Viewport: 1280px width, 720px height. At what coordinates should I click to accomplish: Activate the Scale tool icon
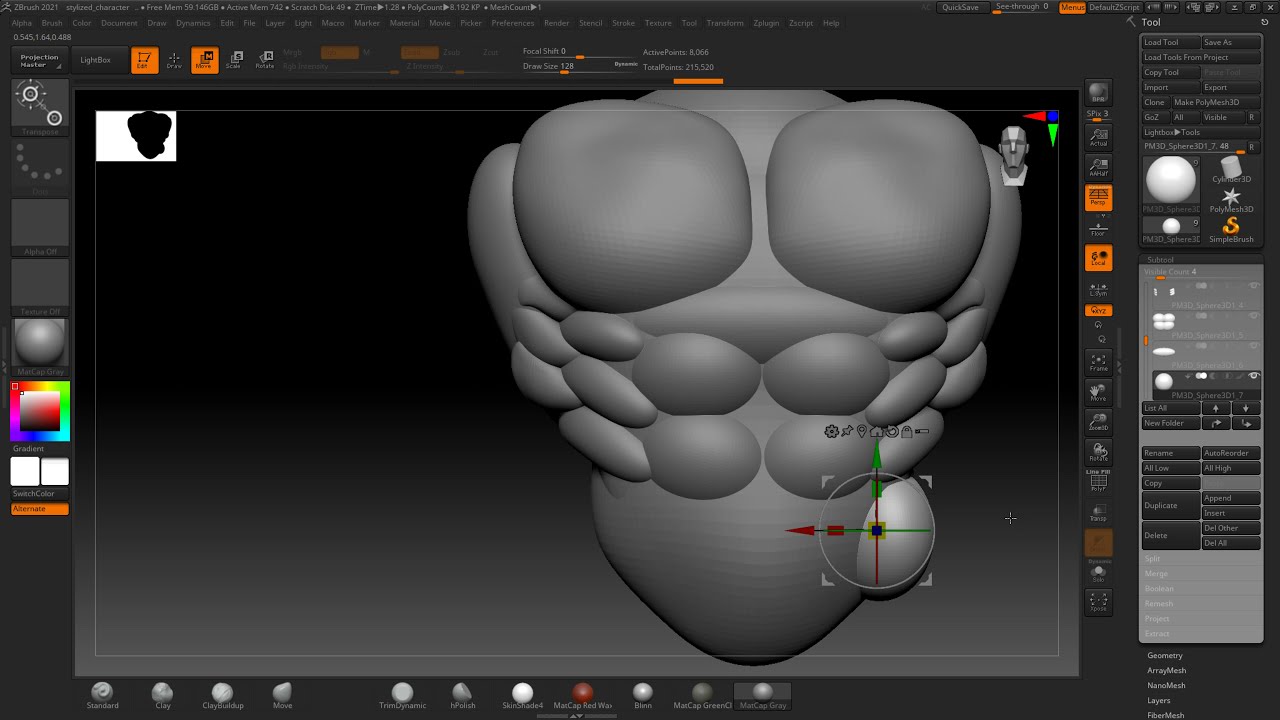click(x=234, y=60)
